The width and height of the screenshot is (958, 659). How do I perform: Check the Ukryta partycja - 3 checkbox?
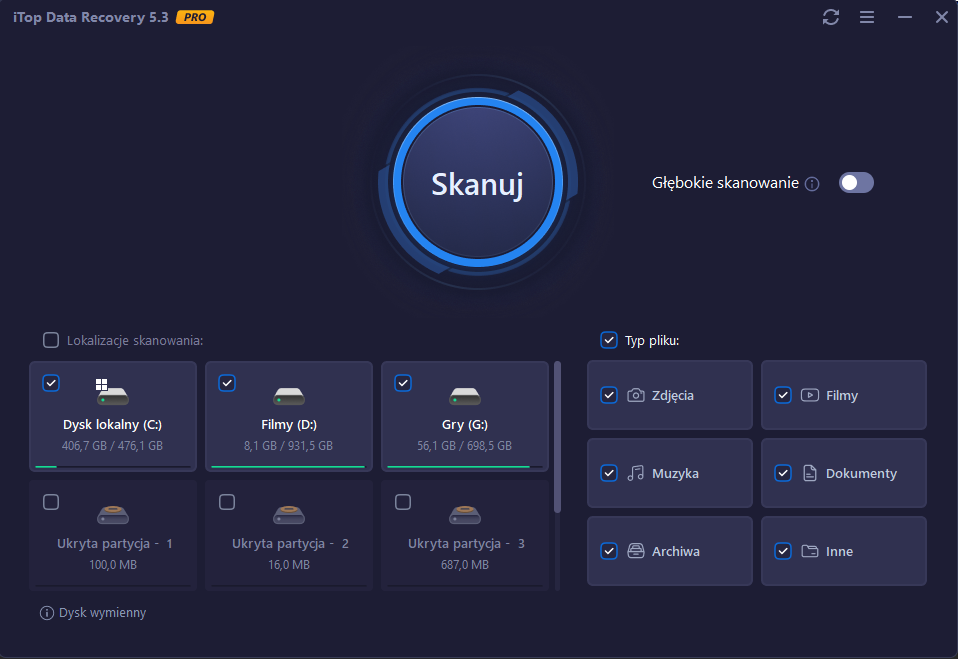(403, 502)
